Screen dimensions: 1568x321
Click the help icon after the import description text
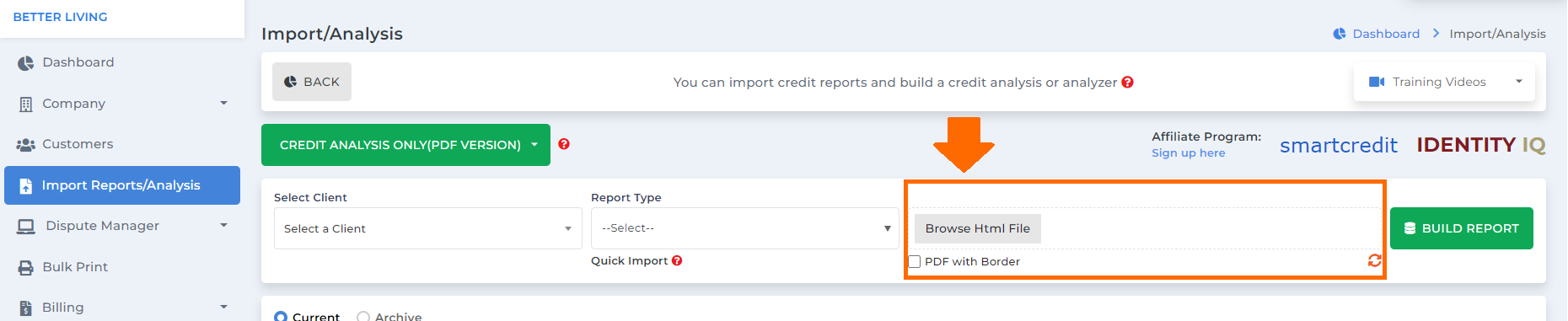(1128, 82)
